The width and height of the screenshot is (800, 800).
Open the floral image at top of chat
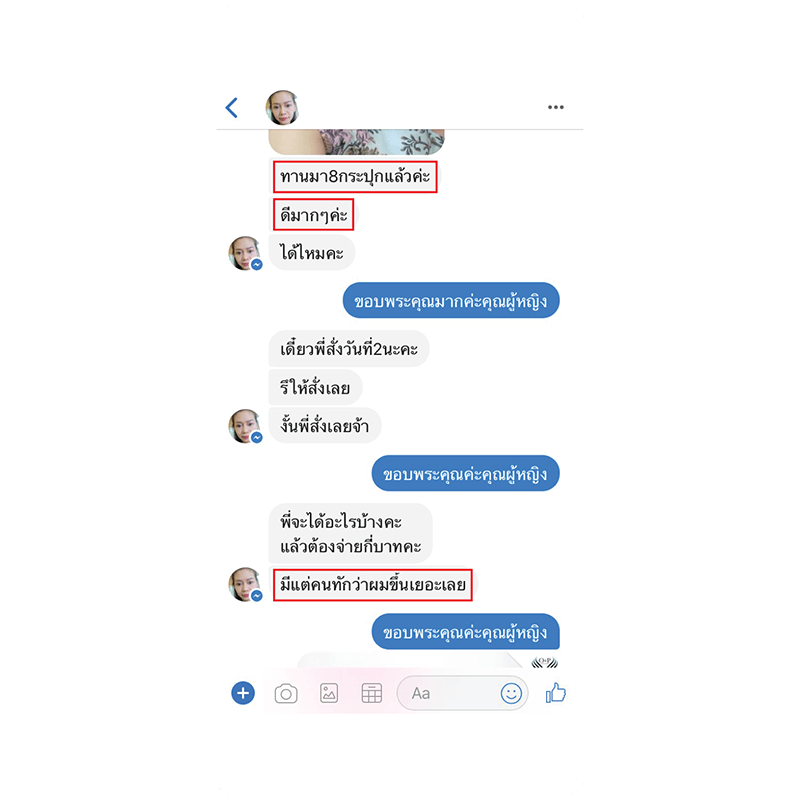(356, 142)
